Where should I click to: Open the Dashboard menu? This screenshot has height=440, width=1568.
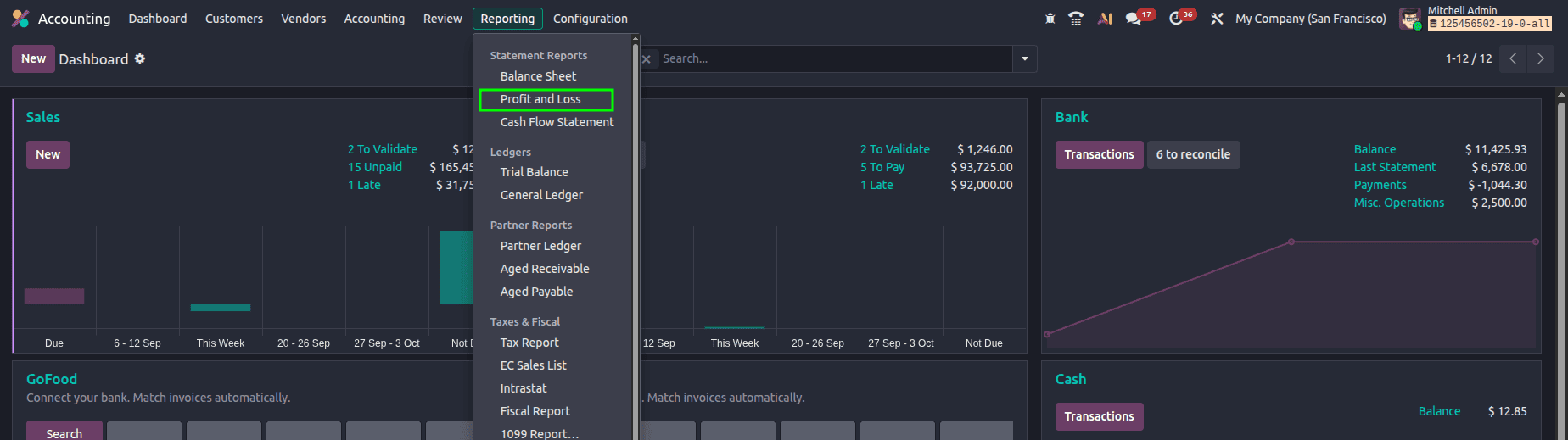coord(158,19)
